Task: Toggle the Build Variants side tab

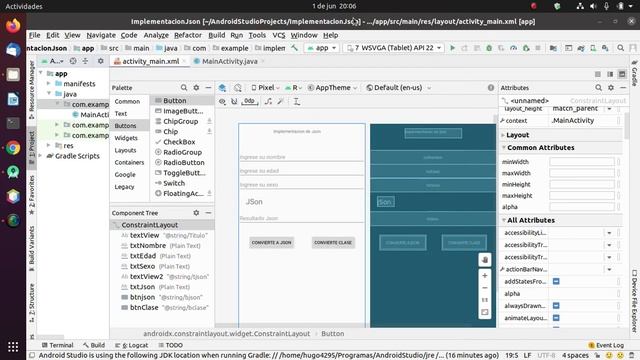Action: 32,249
